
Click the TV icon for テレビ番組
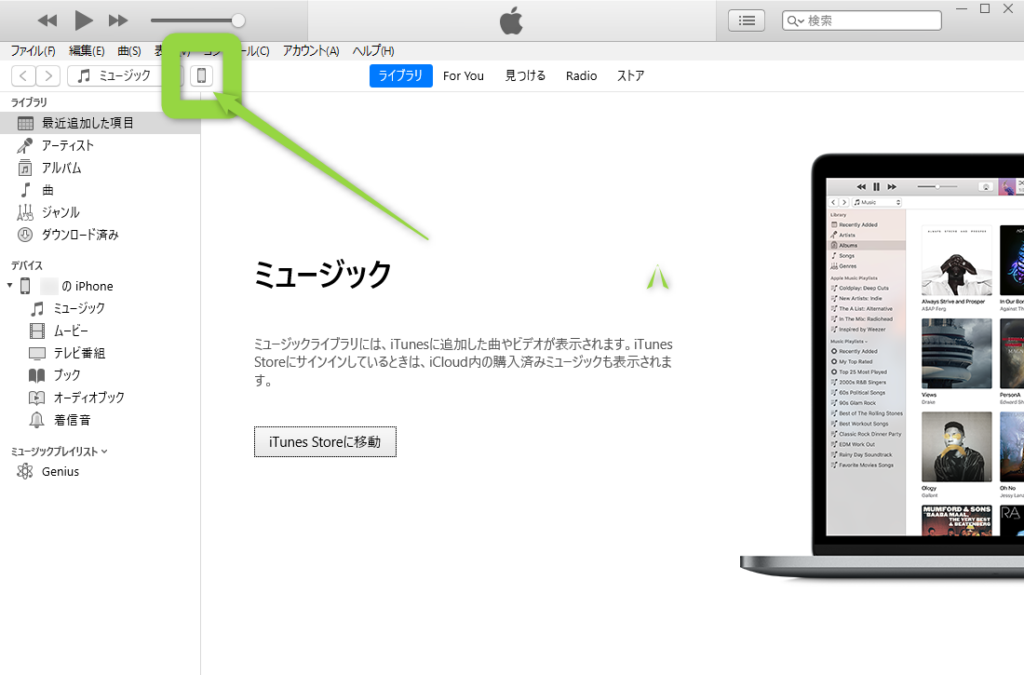37,353
